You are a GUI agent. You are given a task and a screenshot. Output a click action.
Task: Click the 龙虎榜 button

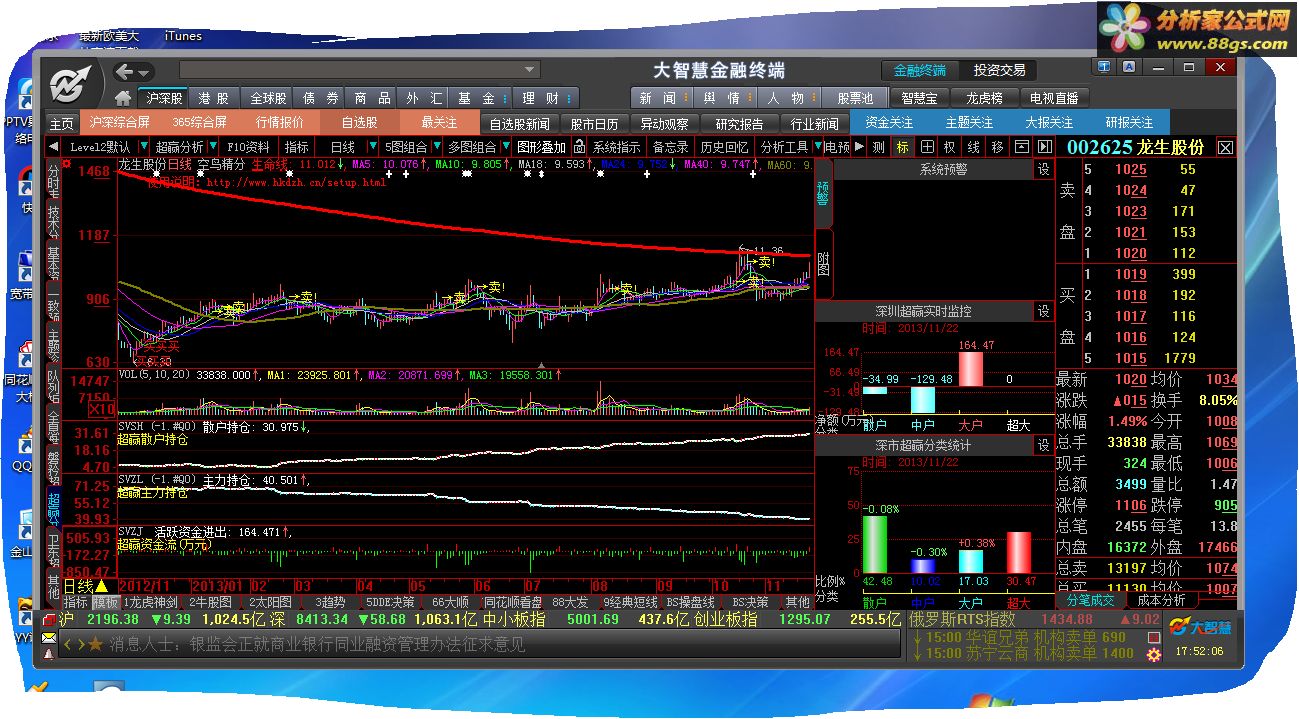pyautogui.click(x=985, y=98)
